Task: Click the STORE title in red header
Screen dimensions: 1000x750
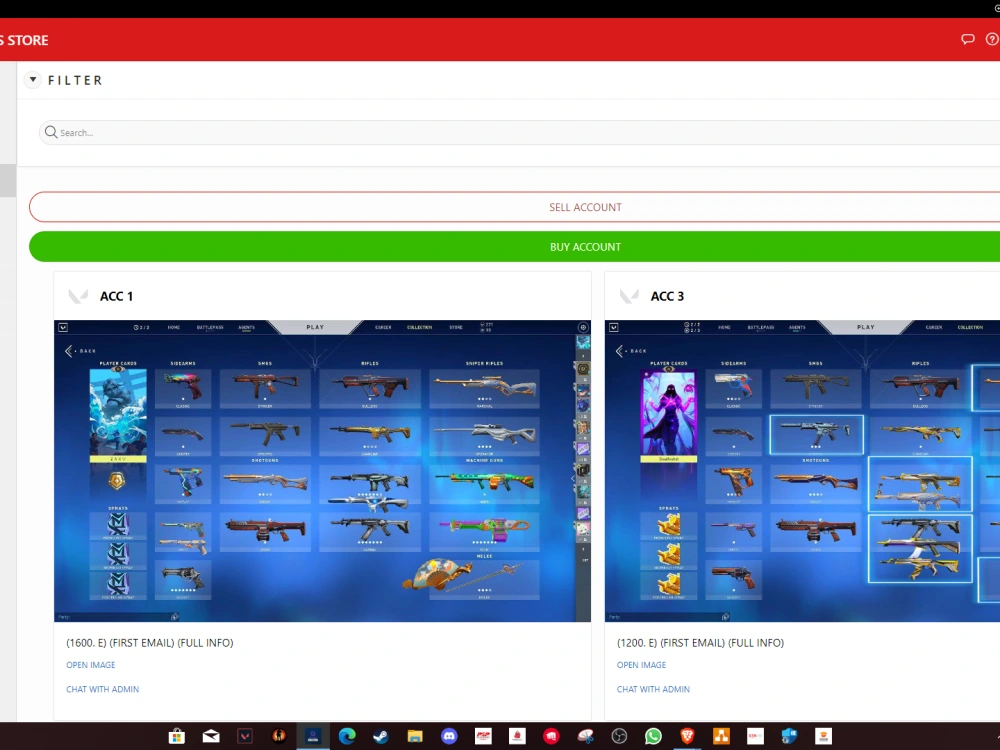Action: click(28, 40)
